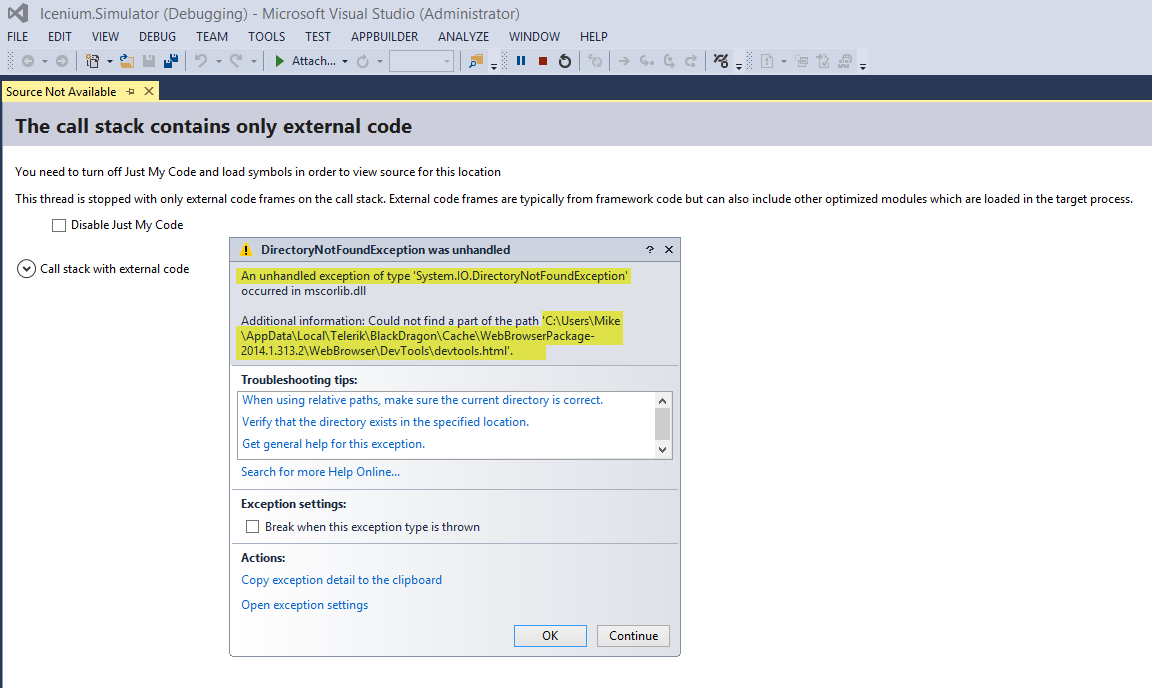The width and height of the screenshot is (1152, 688).
Task: Toggle pin on Source Not Available tab
Action: tap(130, 91)
